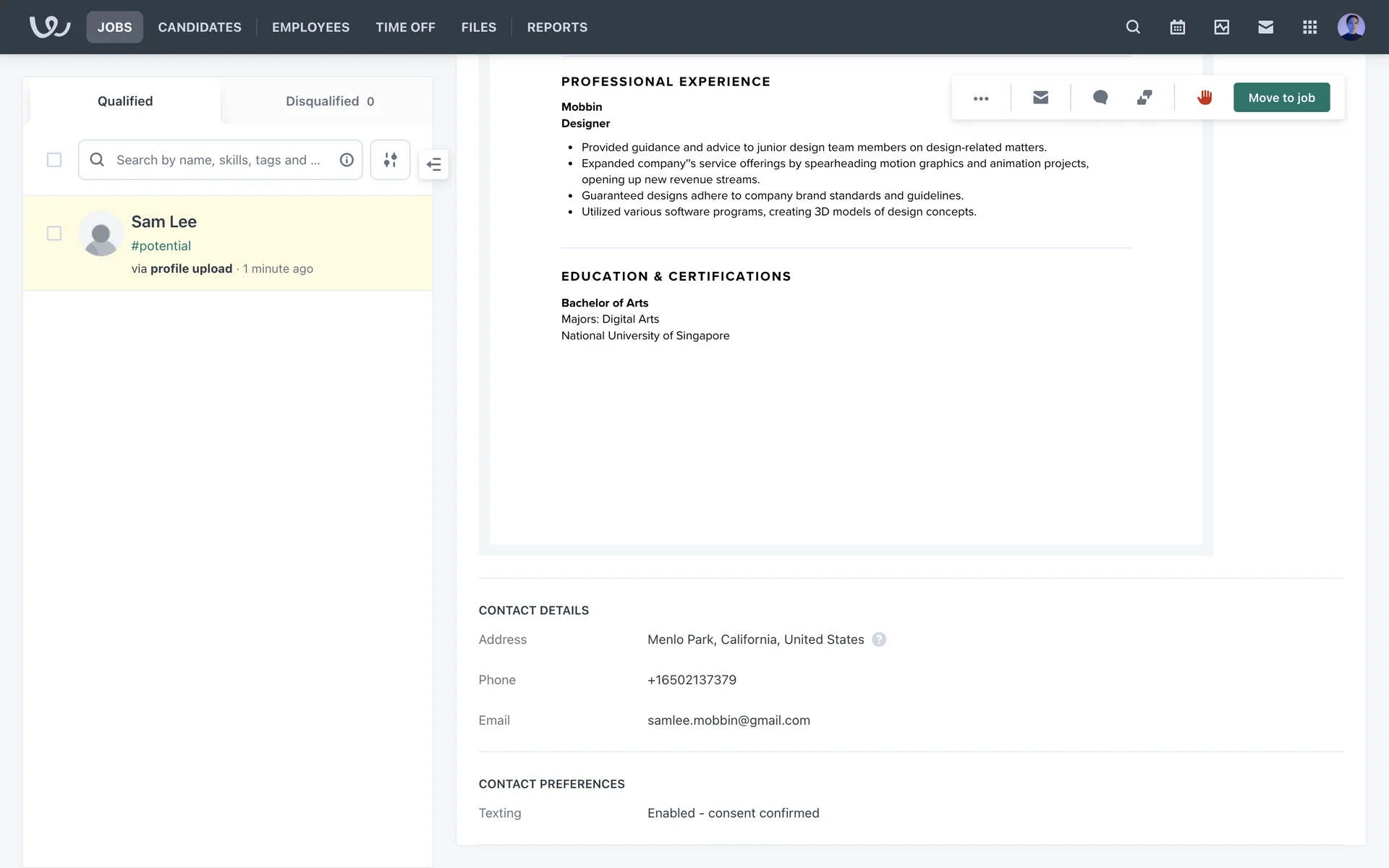Screen dimensions: 1389x868
Task: Tick Sam Lee's candidate checkbox
Action: point(54,234)
